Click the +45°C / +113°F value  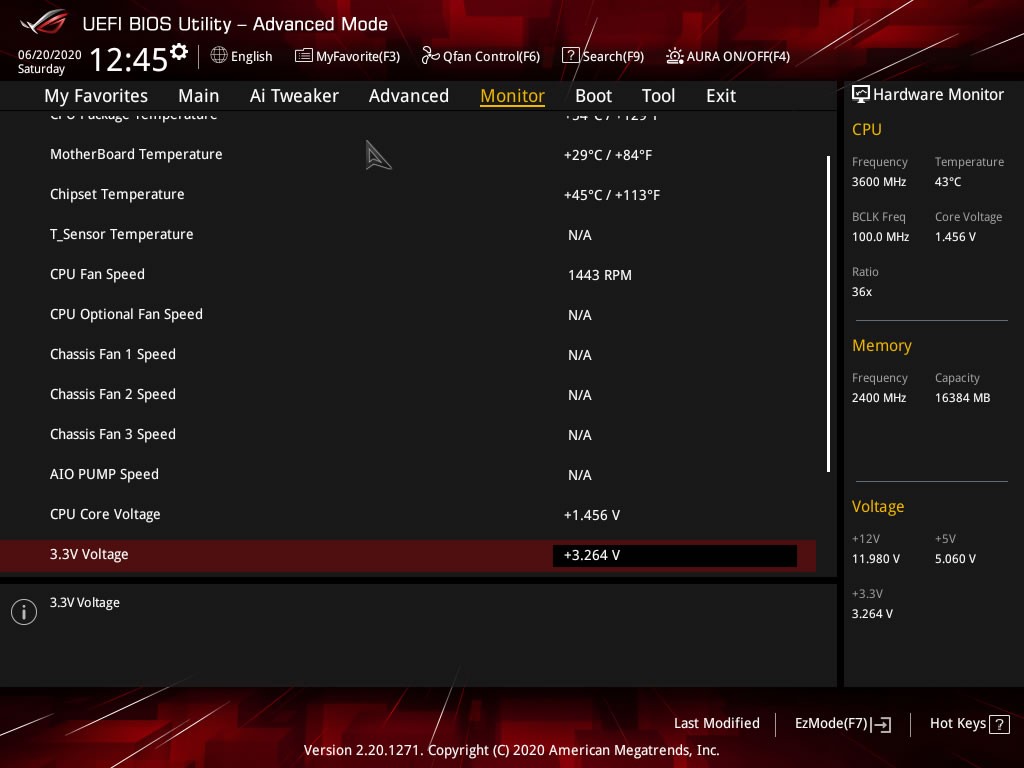612,195
